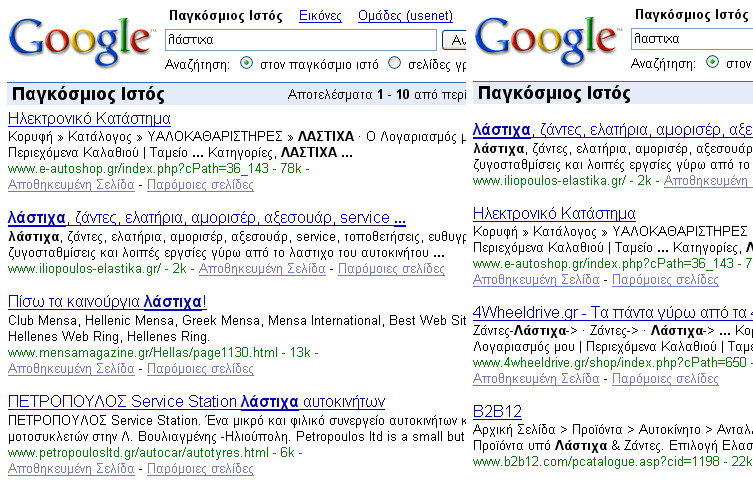
Task: Select Παγκόσμιος Ιστός tab on left page
Action: tap(226, 16)
